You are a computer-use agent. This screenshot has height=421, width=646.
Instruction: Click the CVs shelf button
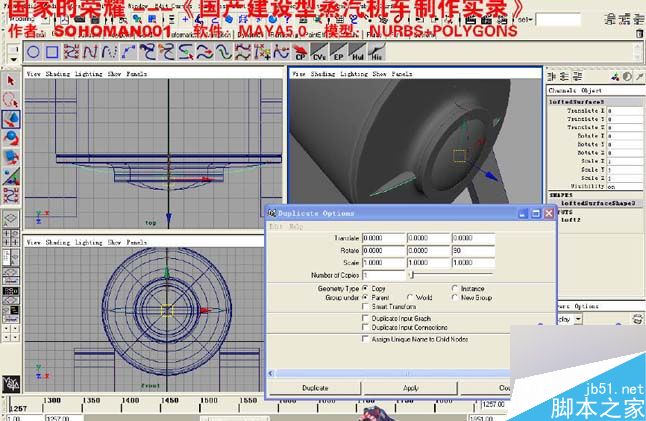tap(319, 52)
